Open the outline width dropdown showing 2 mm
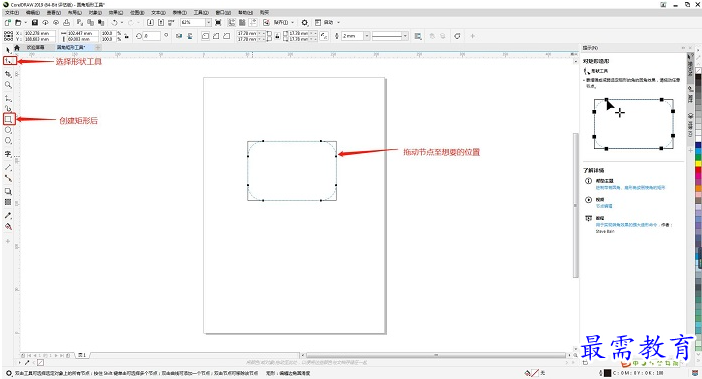The width and height of the screenshot is (702, 379). [367, 36]
